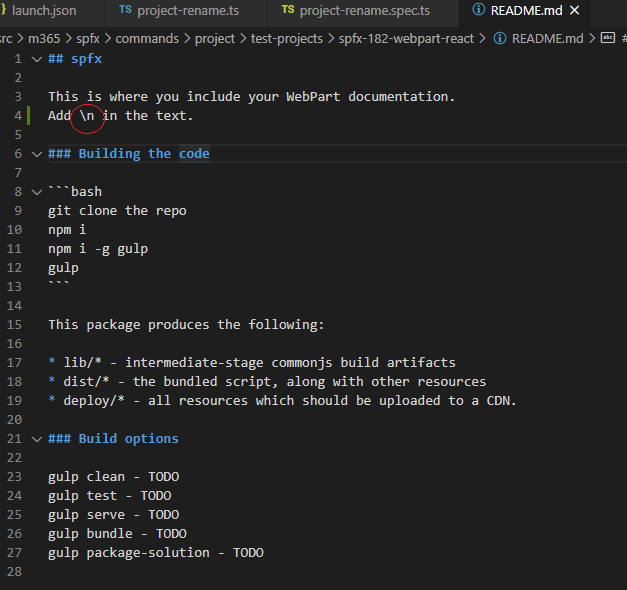
Task: Click TypeScript icon on project-rename.ts tab
Action: [125, 10]
